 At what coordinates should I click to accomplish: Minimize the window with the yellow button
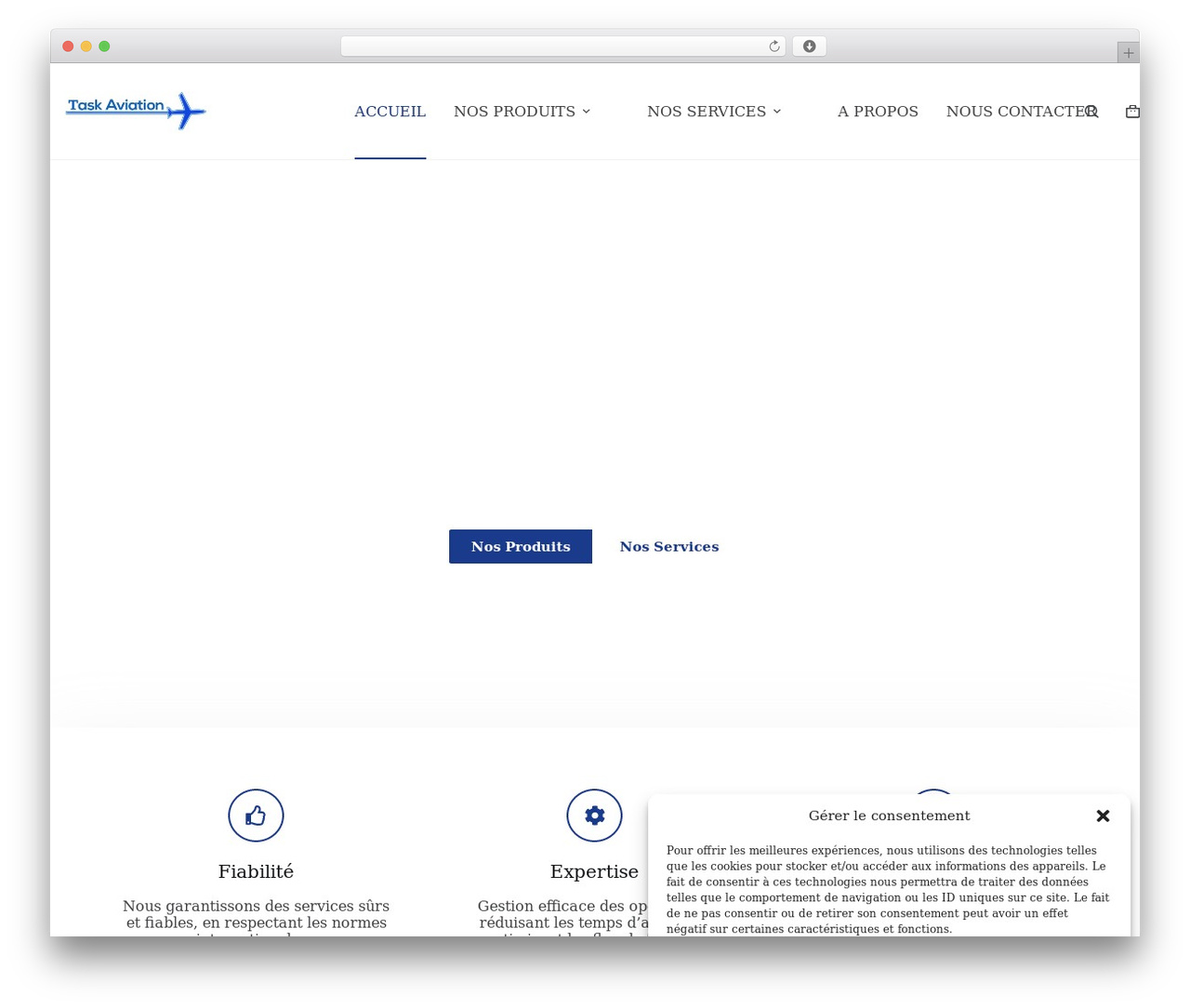tap(86, 46)
